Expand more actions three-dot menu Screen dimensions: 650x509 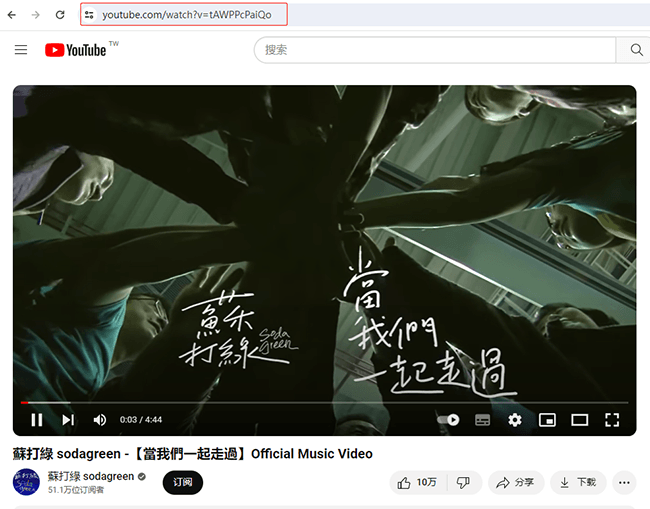click(x=625, y=482)
